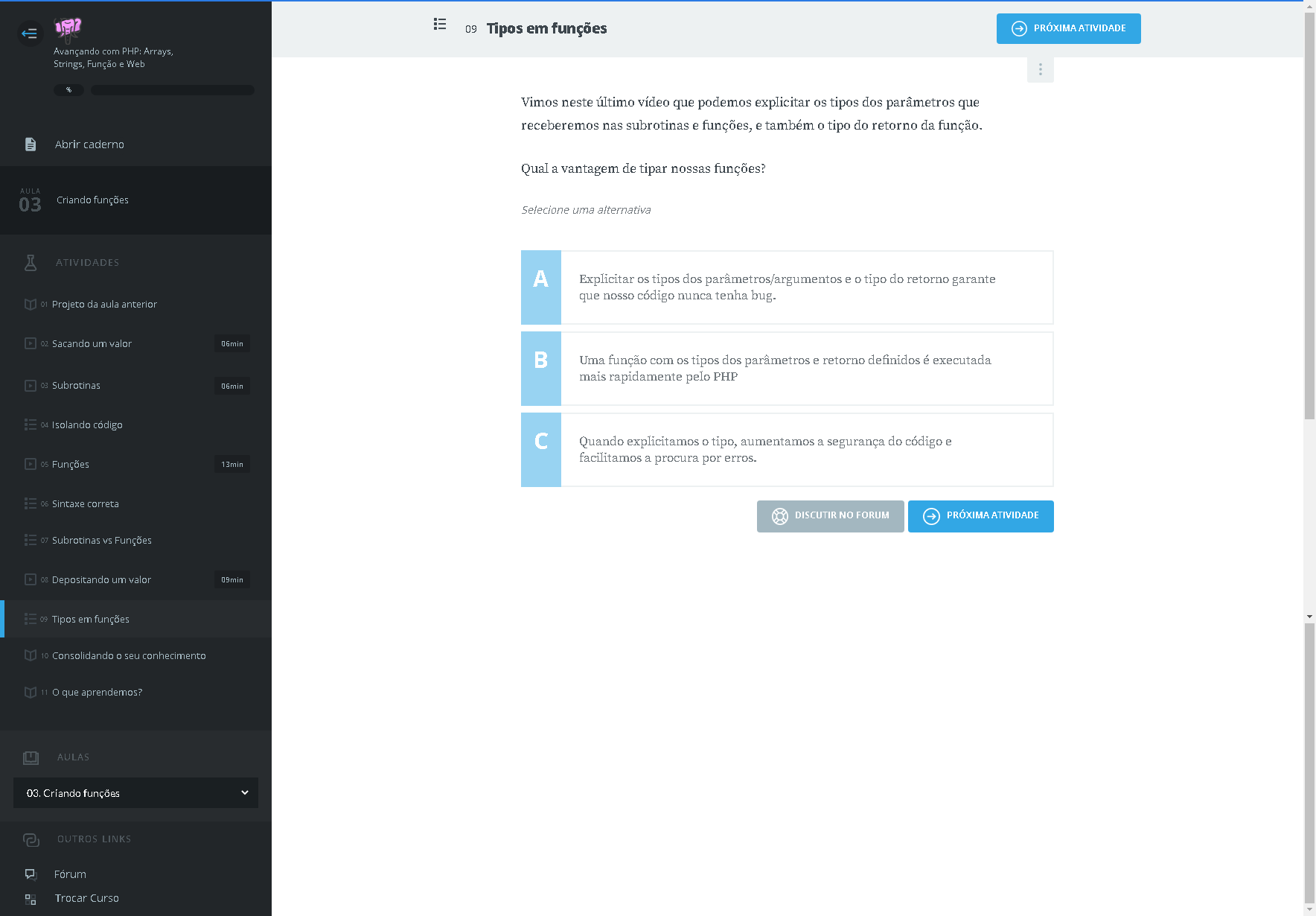Screen dimensions: 1316x916
Task: Click the video icon beside Sacando um valor
Action: point(31,343)
